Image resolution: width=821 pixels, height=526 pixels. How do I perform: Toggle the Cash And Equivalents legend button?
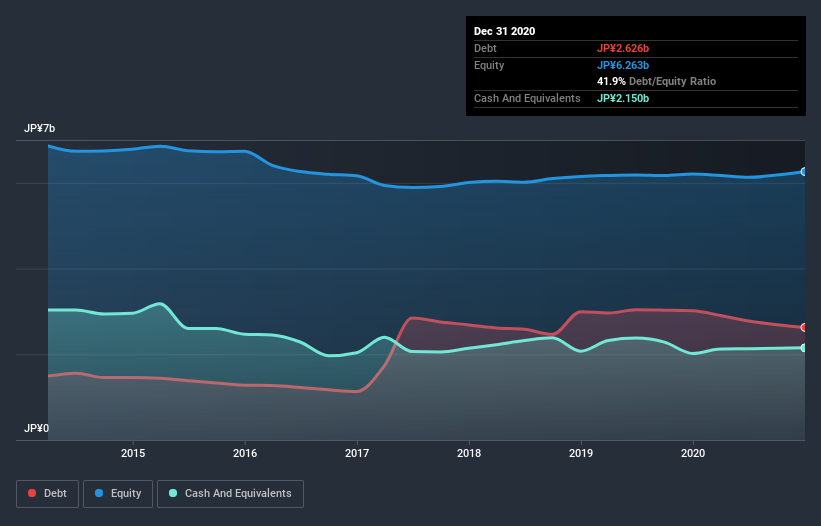point(230,494)
